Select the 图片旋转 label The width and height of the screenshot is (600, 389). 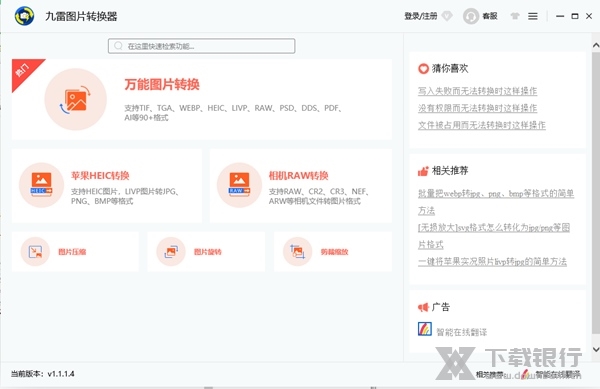207,252
